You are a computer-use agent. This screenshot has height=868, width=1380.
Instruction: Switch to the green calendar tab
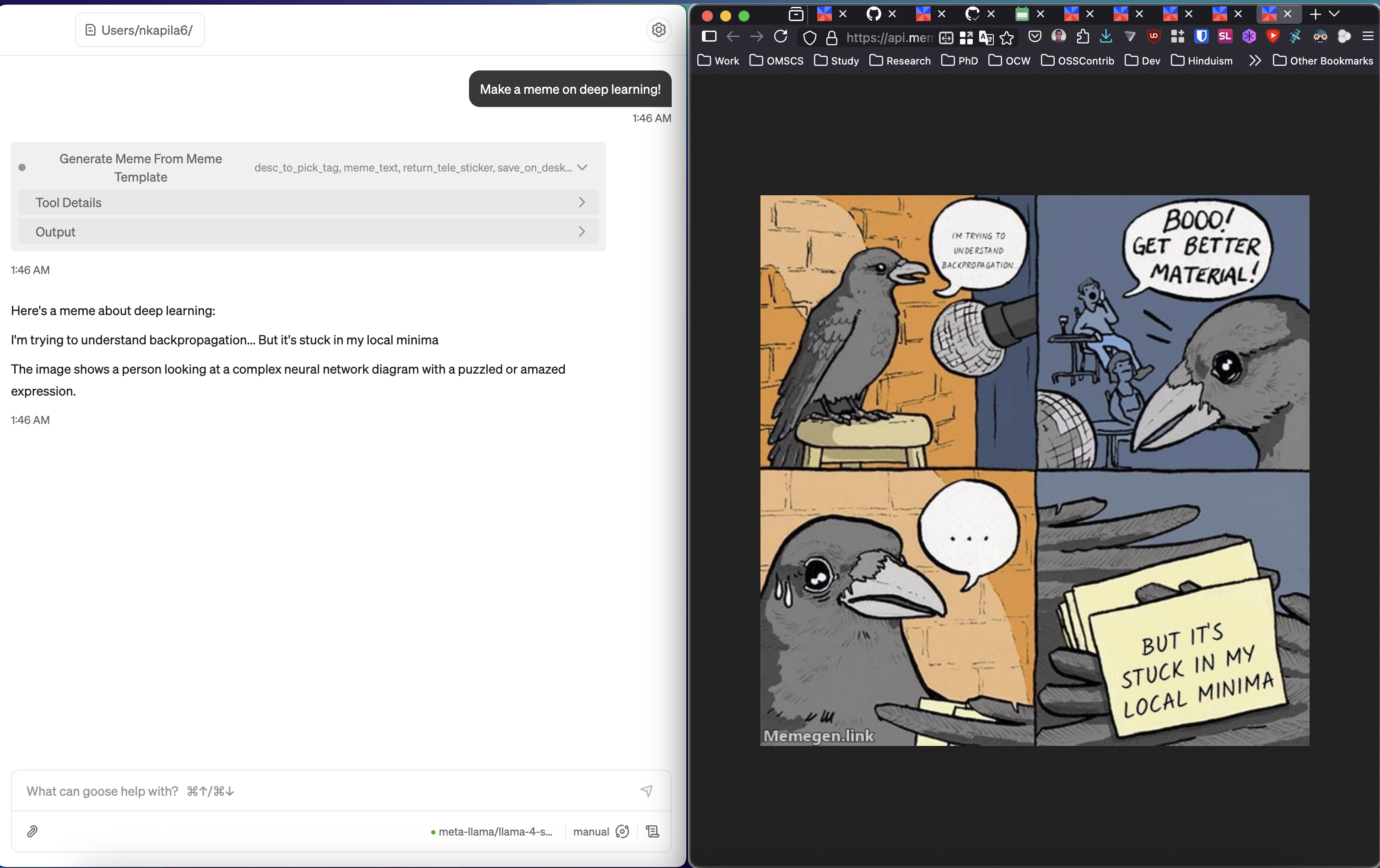(1022, 14)
